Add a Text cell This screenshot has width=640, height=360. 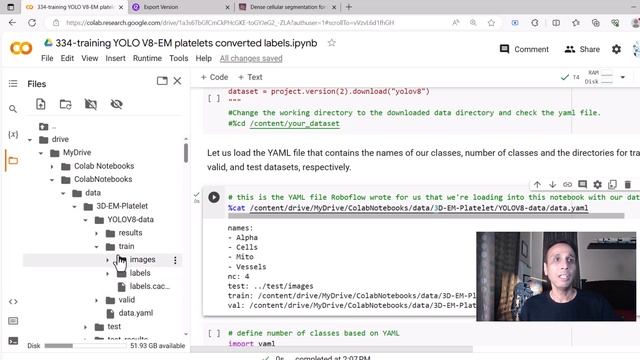click(x=250, y=77)
